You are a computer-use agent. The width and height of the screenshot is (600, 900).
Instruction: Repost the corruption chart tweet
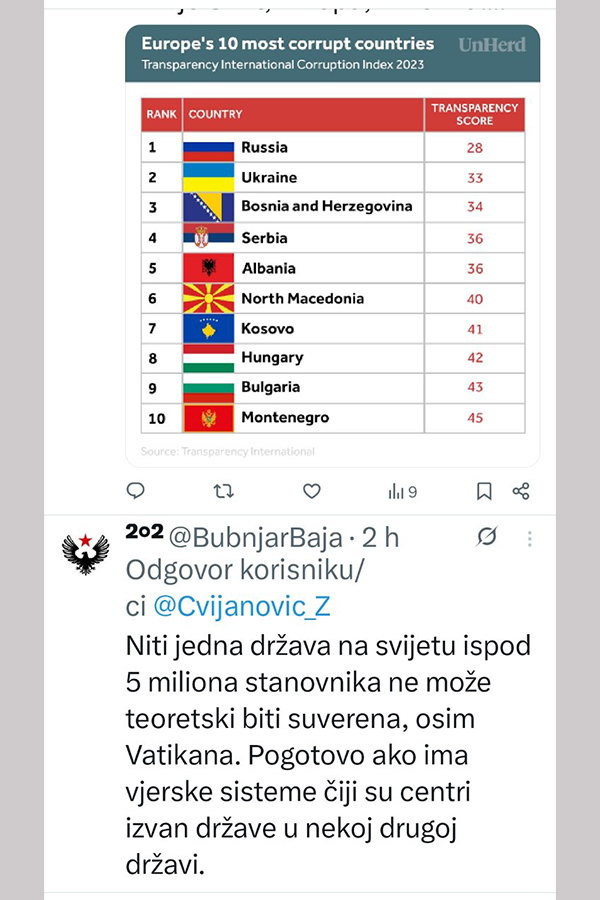(225, 491)
